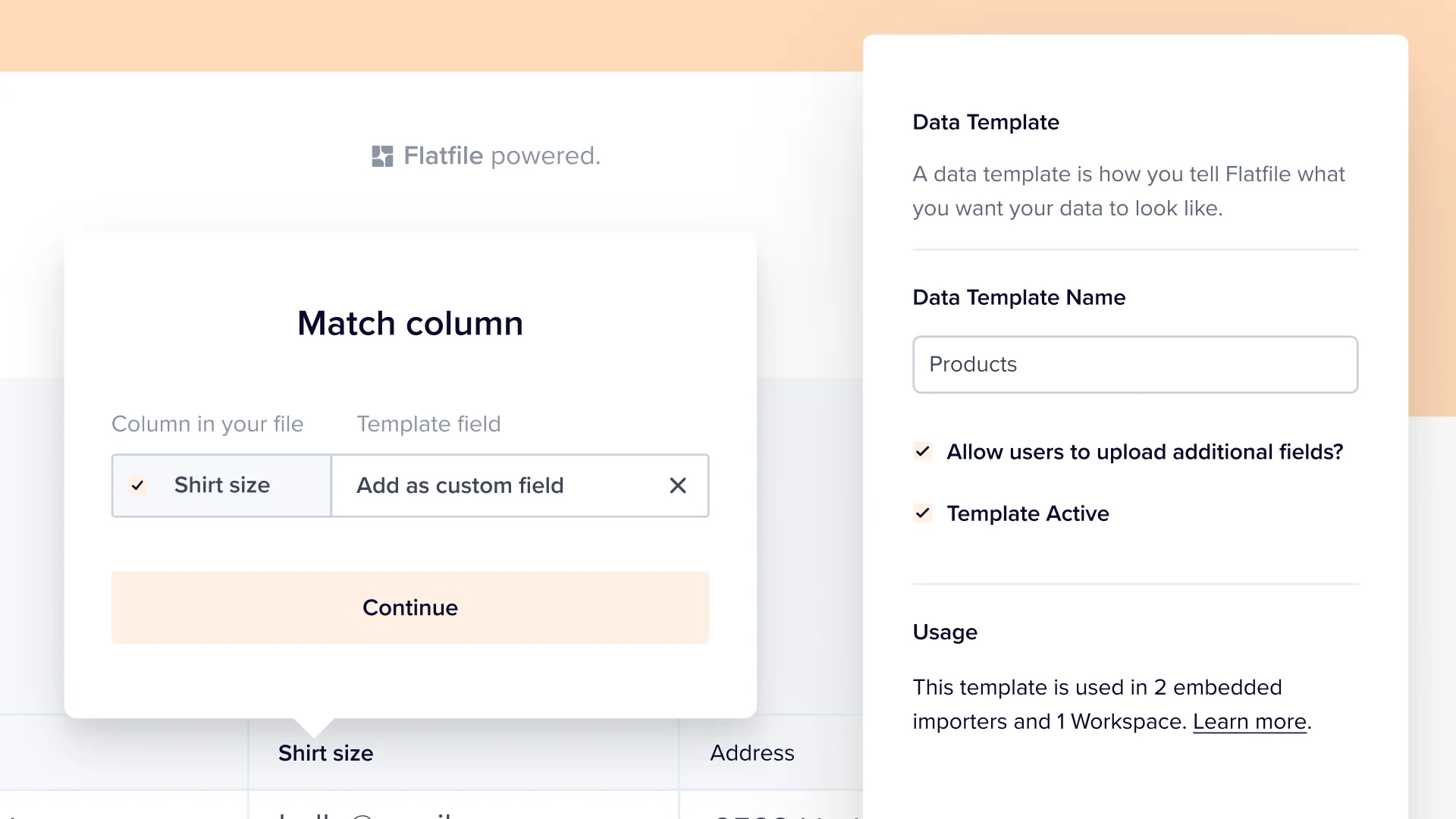Viewport: 1456px width, 819px height.
Task: Click the Shirt size cell in the match row
Action: [x=221, y=485]
